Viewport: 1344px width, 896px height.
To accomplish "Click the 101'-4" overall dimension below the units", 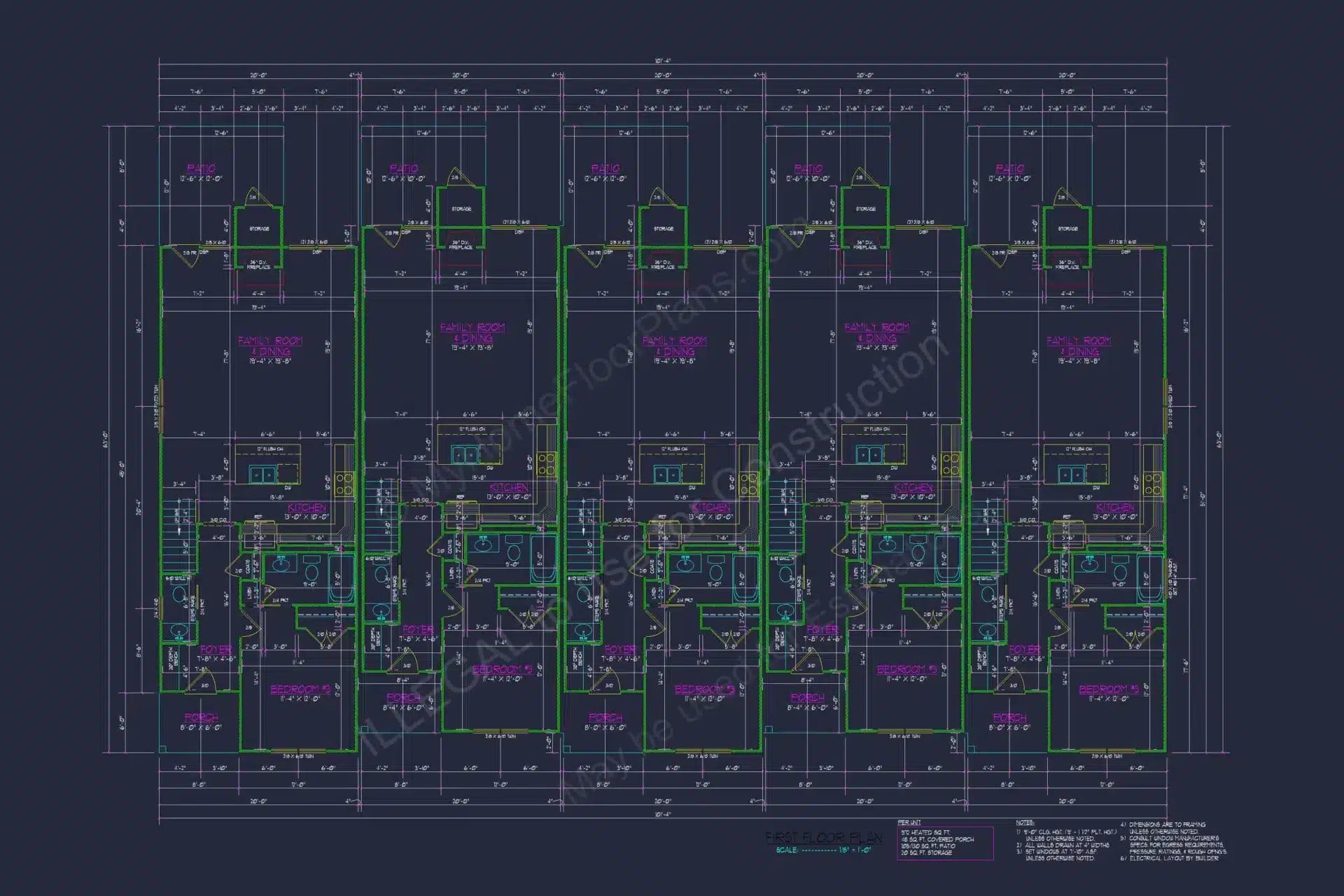I will pyautogui.click(x=664, y=814).
